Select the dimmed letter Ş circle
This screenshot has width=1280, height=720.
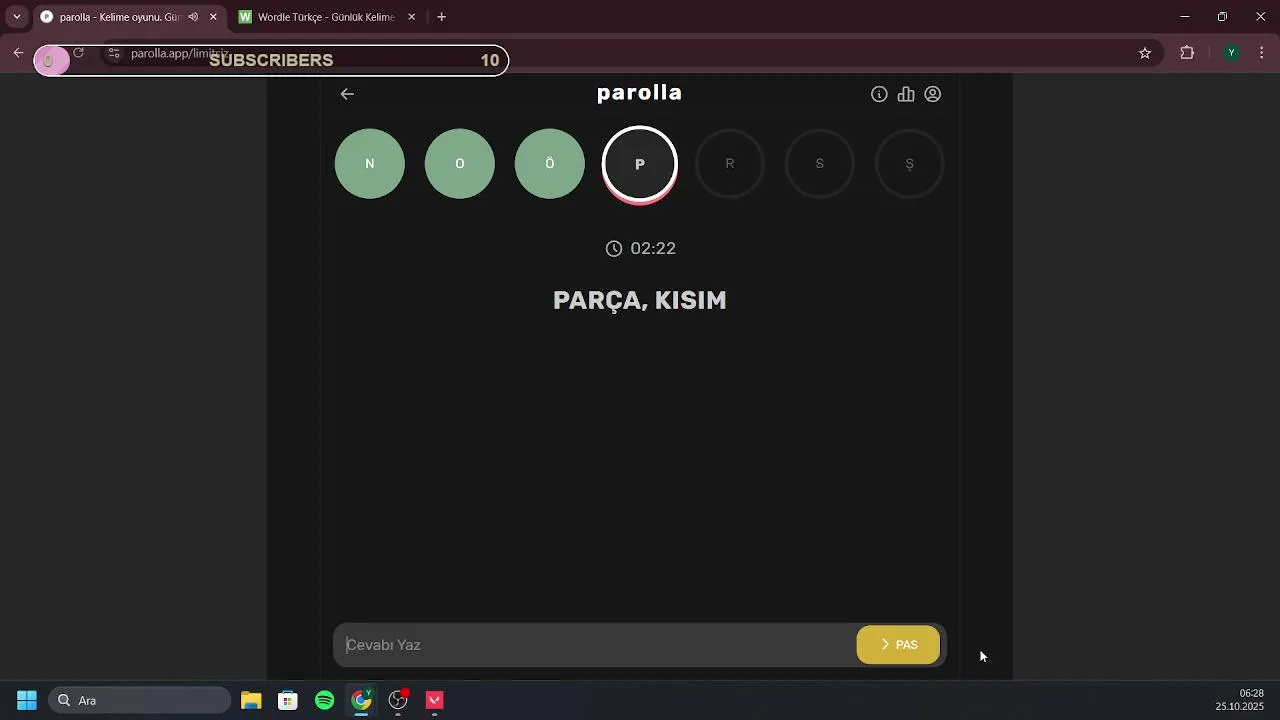[910, 164]
